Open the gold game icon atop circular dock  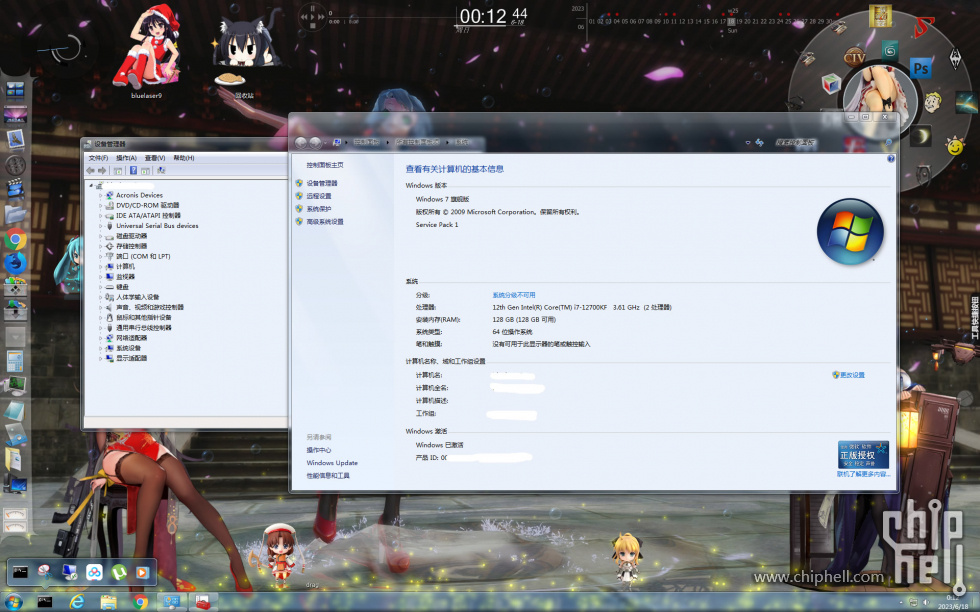tap(880, 16)
